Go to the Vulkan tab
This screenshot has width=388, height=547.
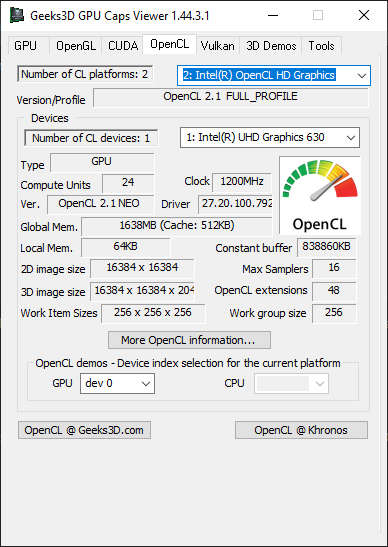217,46
